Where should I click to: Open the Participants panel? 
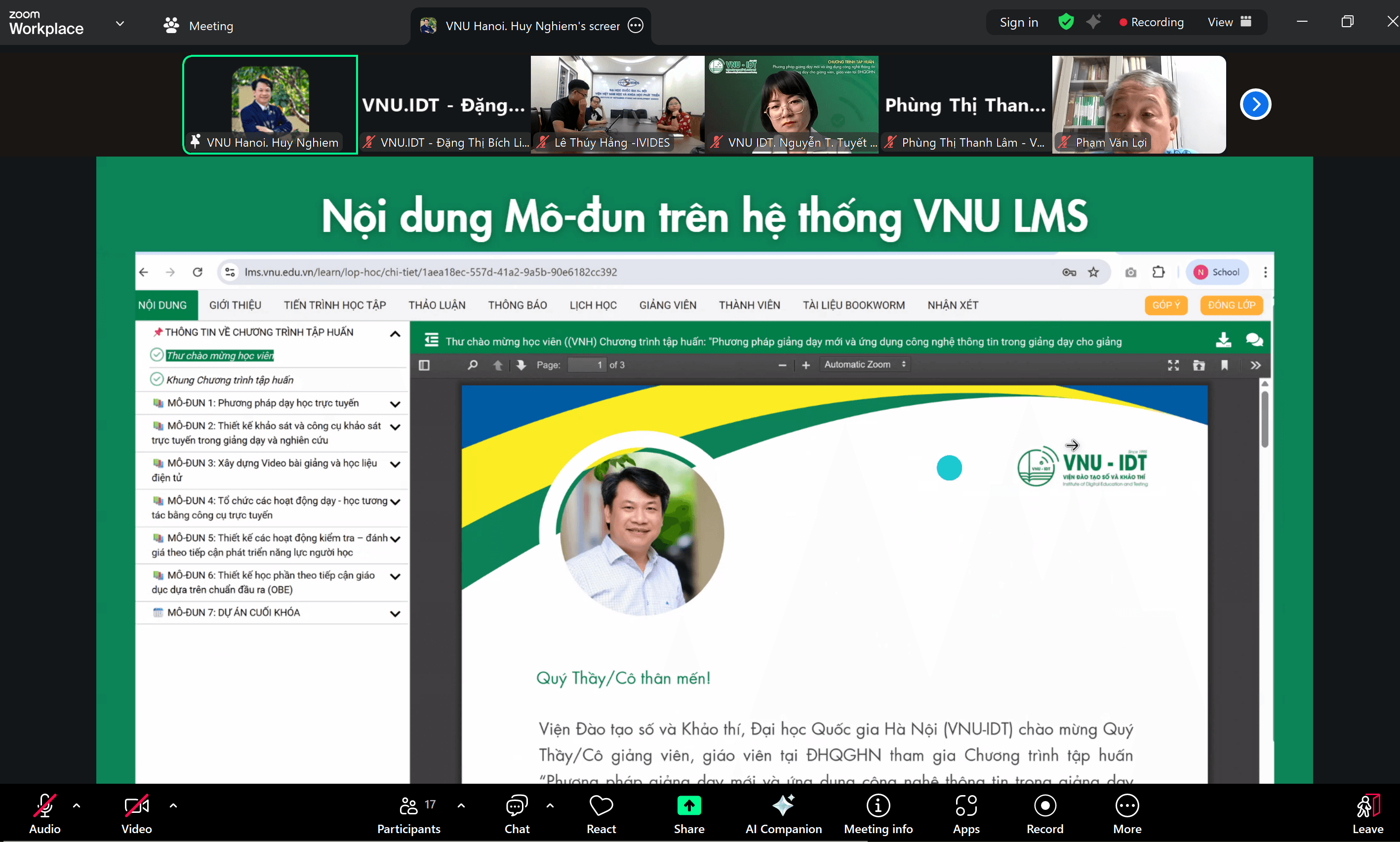pyautogui.click(x=409, y=814)
